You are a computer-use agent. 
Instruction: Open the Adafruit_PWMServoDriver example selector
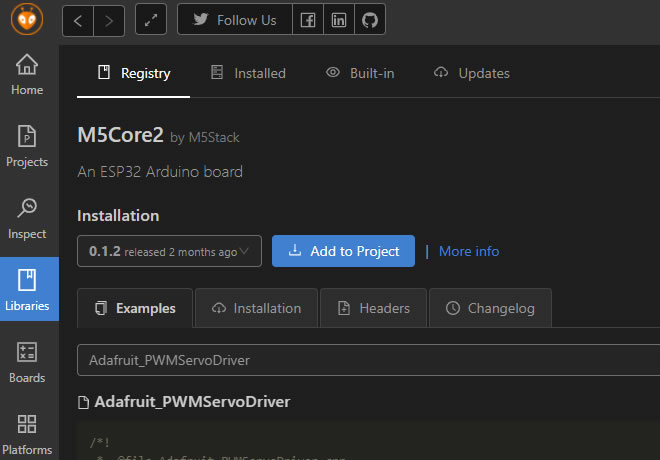click(368, 360)
